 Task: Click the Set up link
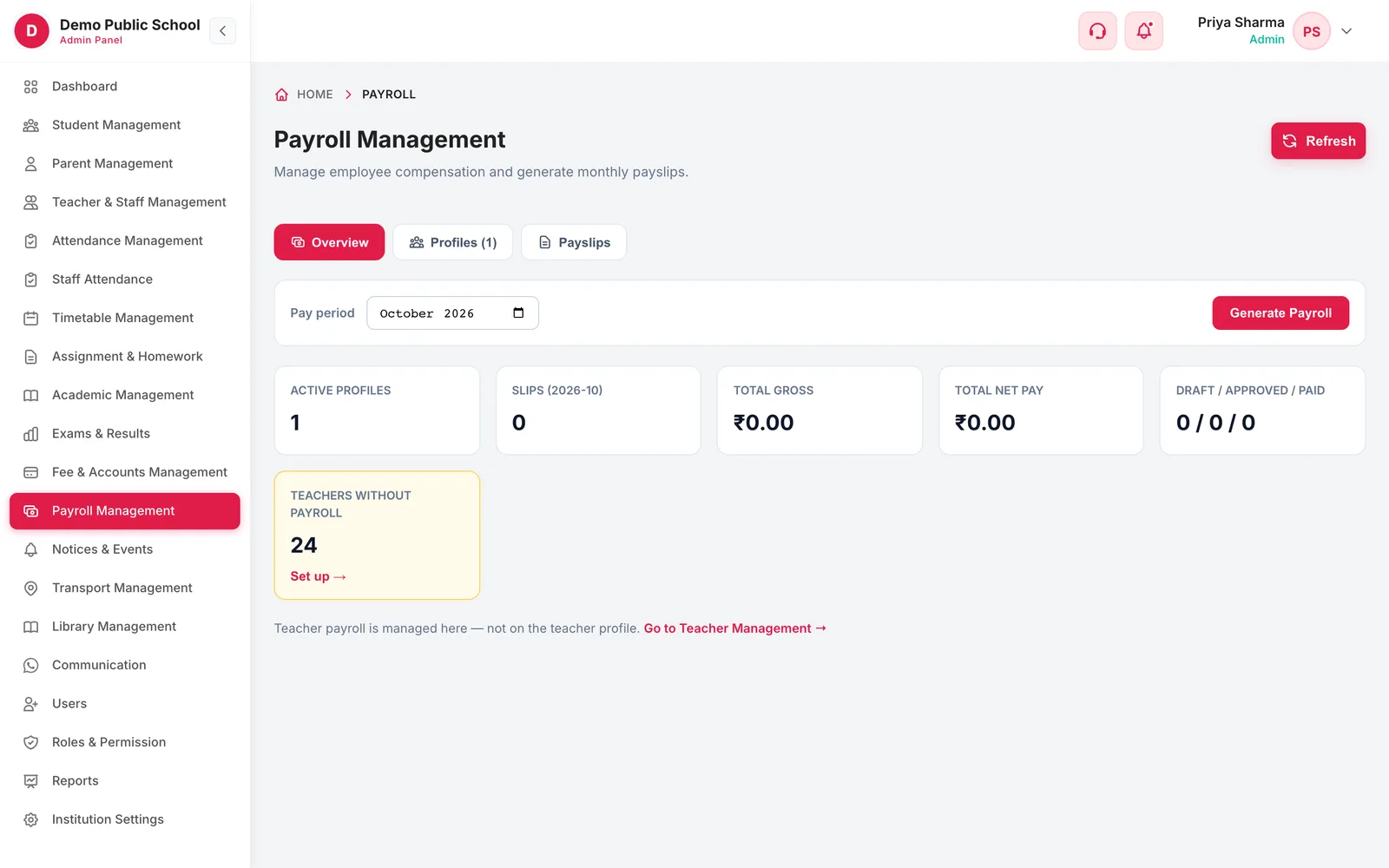pyautogui.click(x=318, y=576)
